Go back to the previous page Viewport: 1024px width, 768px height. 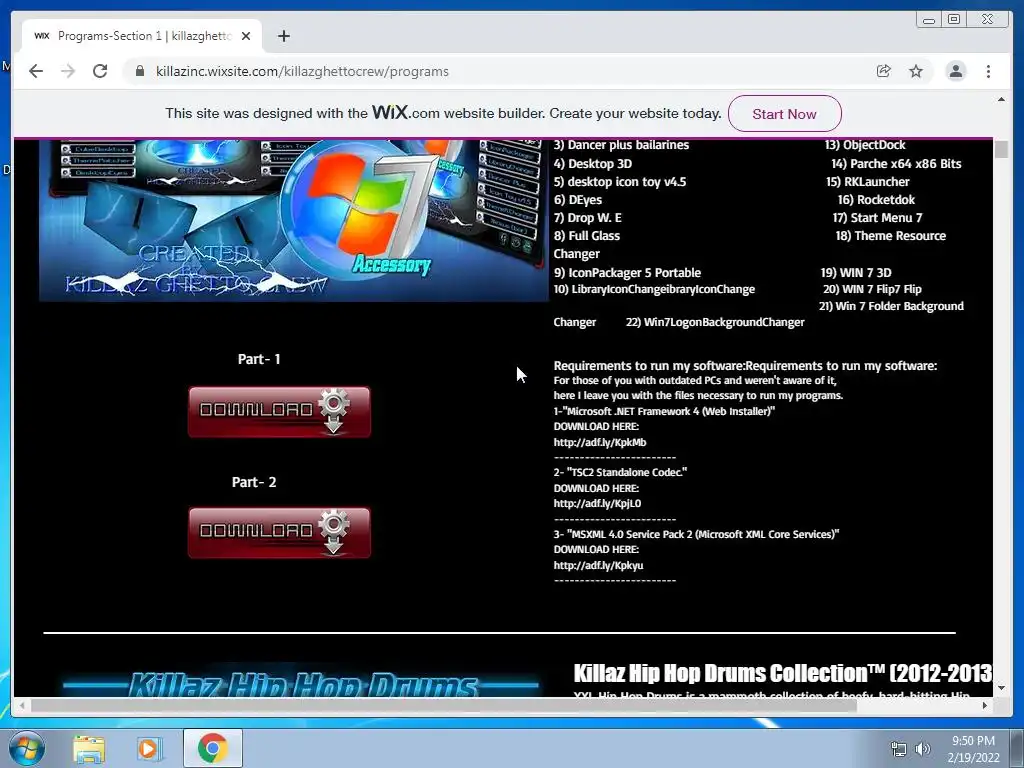[x=36, y=71]
